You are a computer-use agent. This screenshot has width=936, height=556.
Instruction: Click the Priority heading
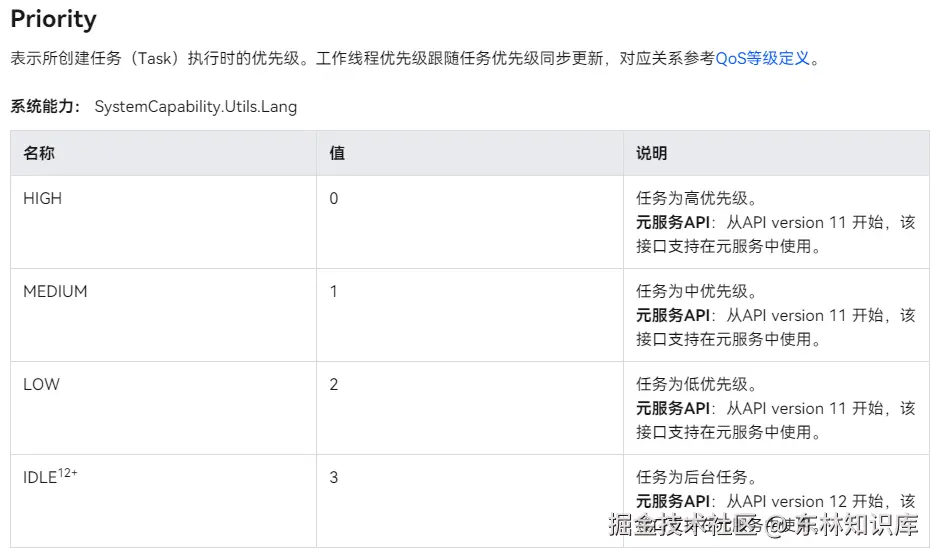click(53, 19)
